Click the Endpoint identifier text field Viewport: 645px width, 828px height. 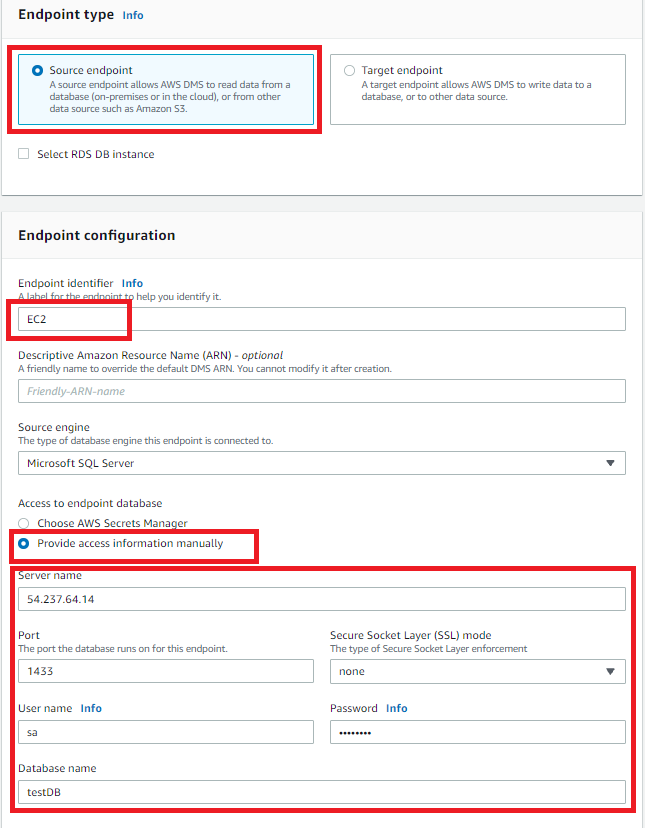point(321,319)
